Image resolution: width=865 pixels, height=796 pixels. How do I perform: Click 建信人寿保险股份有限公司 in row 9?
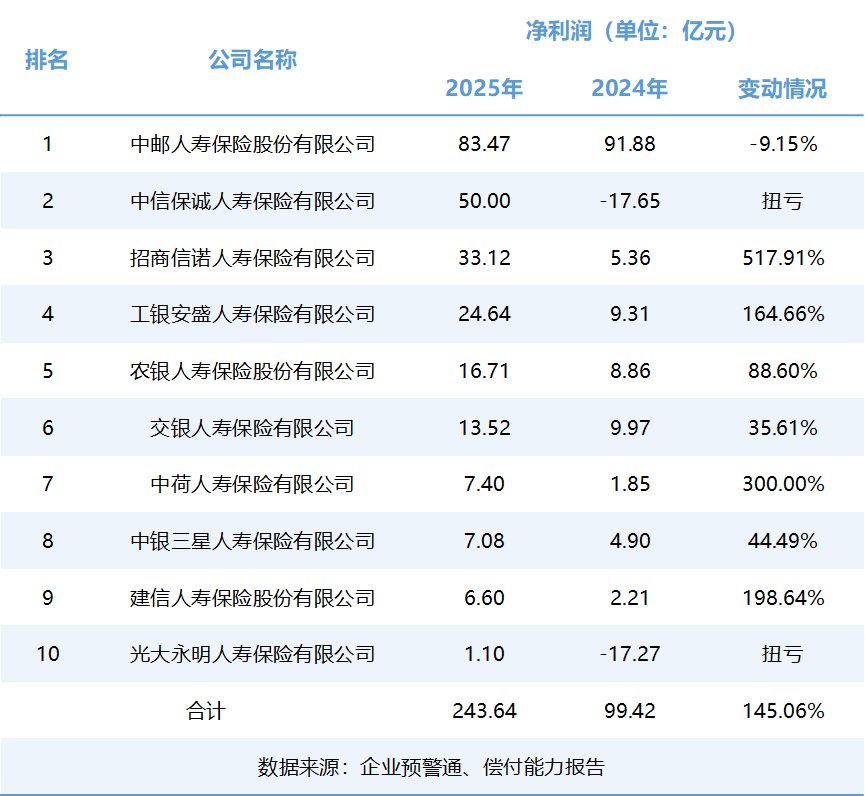click(x=252, y=598)
